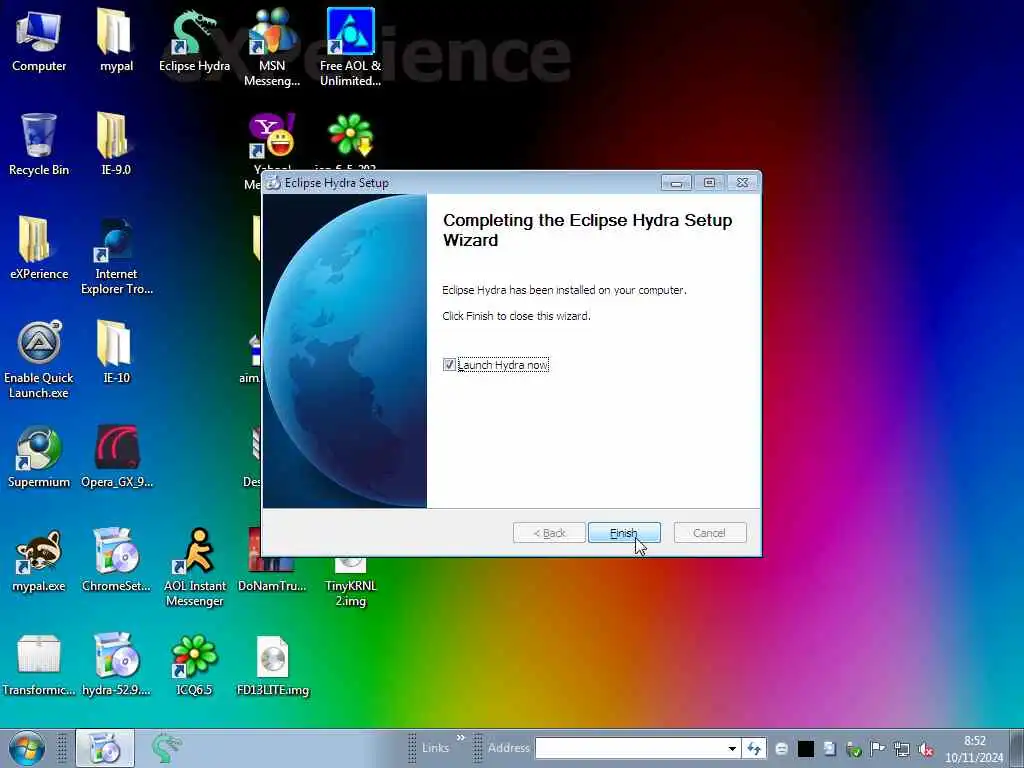Select the ChromeSet... installer icon
The width and height of the screenshot is (1024, 768).
[x=116, y=561]
